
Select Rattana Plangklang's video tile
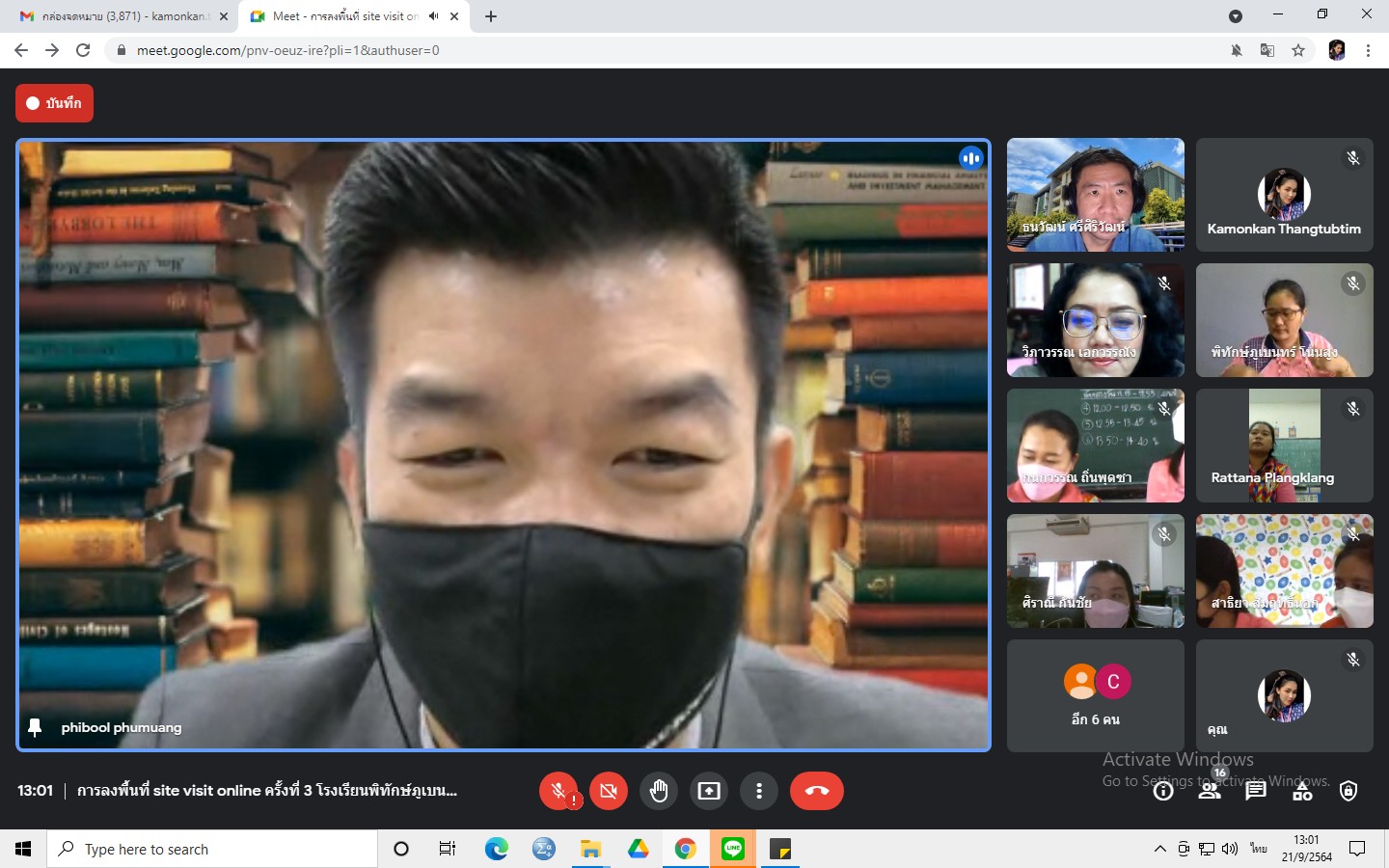tap(1284, 446)
